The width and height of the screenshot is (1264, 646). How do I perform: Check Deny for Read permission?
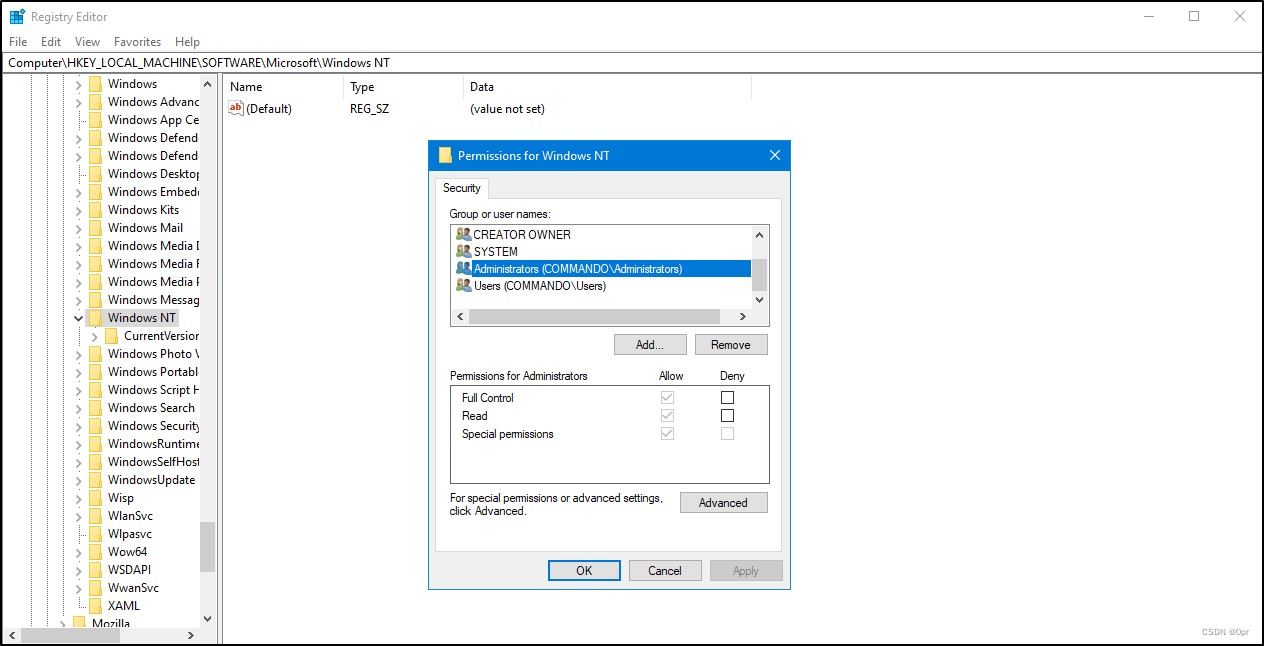click(727, 416)
